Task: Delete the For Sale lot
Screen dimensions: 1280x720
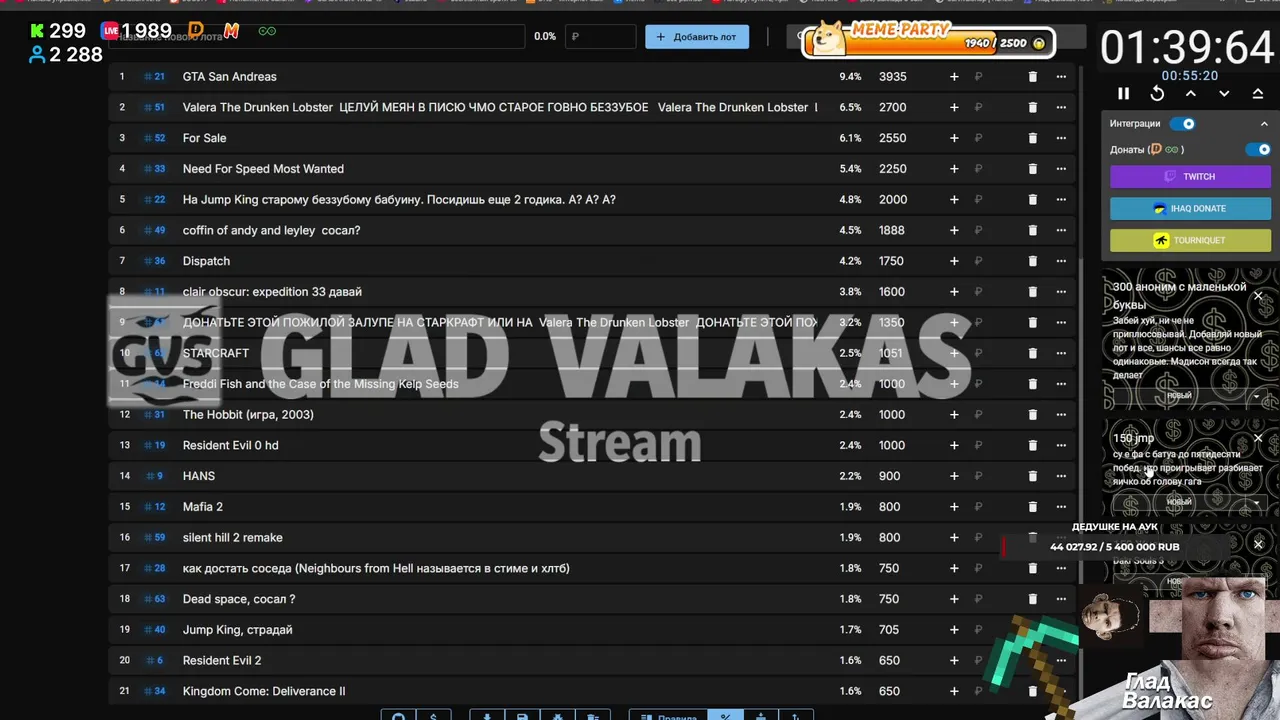Action: [x=1033, y=138]
